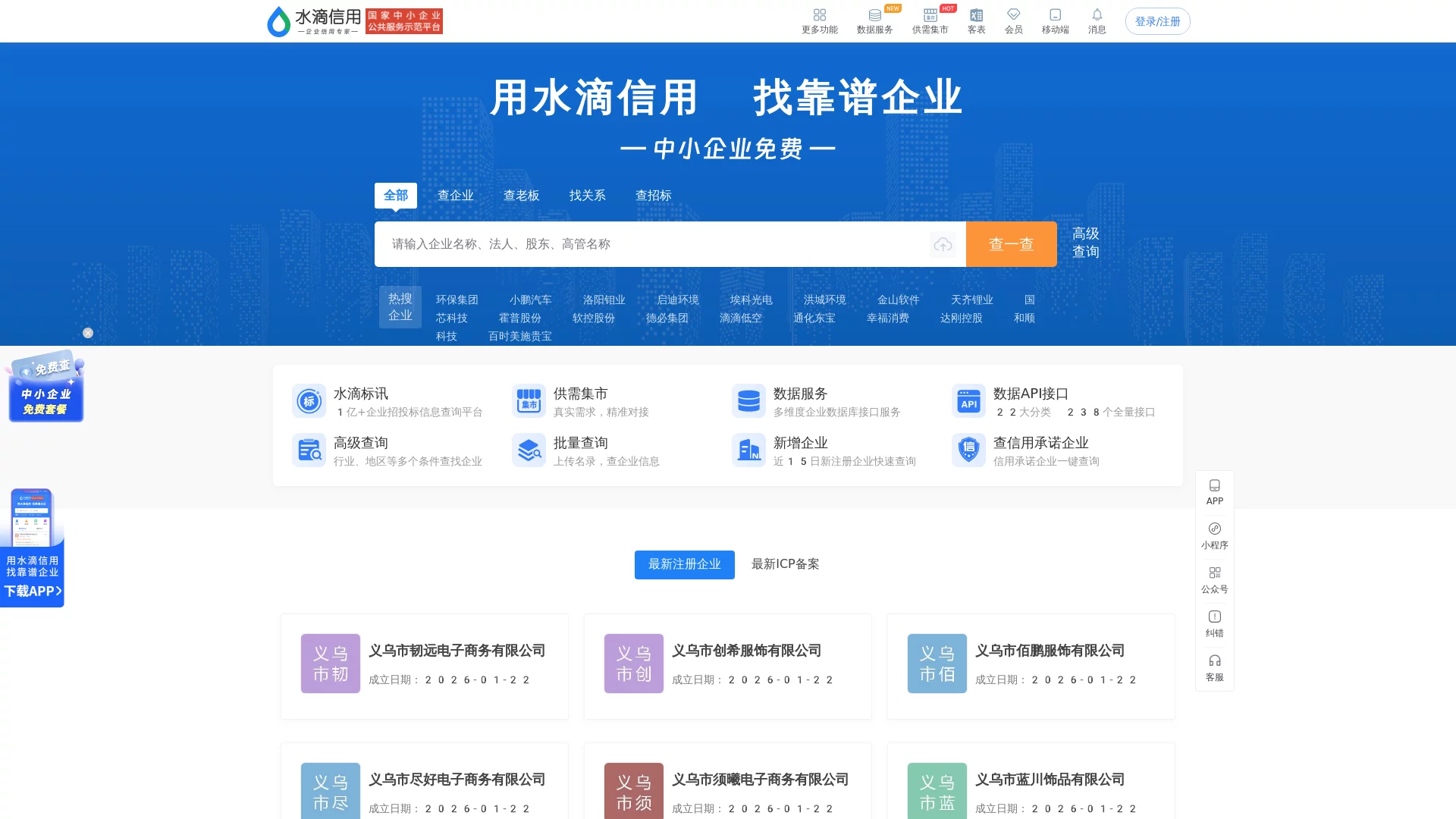1456x819 pixels.
Task: Open 供需集市 marked with HOT badge
Action: tap(930, 19)
